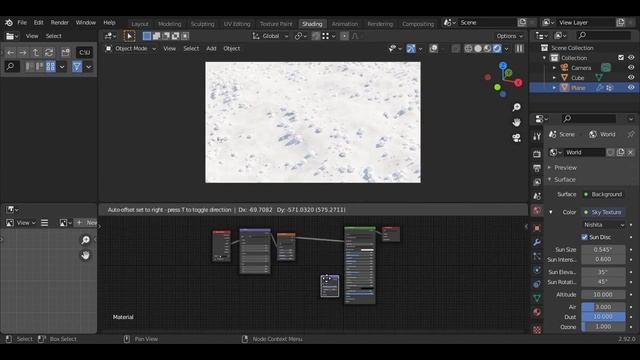The image size is (640, 360).
Task: Open Modifier properties wrench tab
Action: pos(537,242)
